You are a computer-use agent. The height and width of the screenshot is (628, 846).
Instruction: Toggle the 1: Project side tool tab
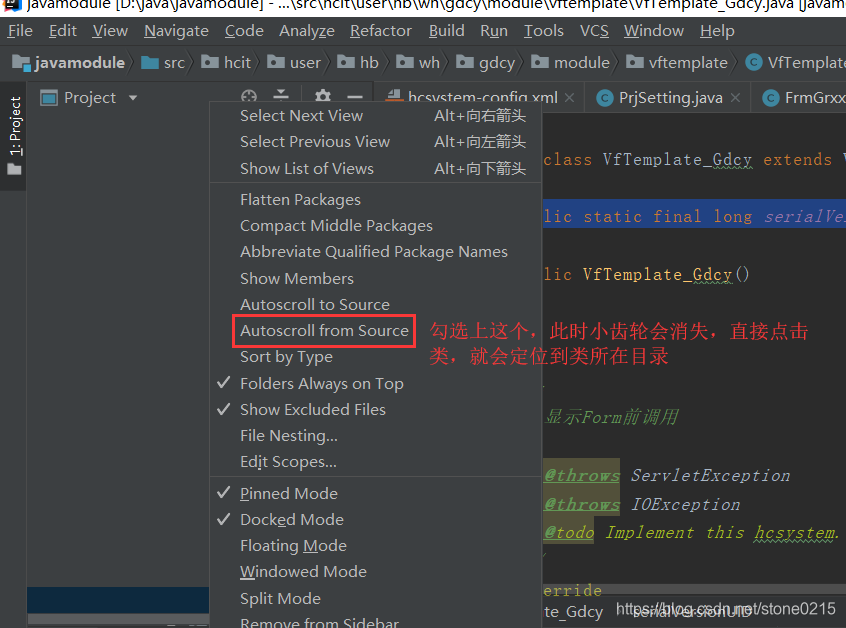click(x=14, y=136)
